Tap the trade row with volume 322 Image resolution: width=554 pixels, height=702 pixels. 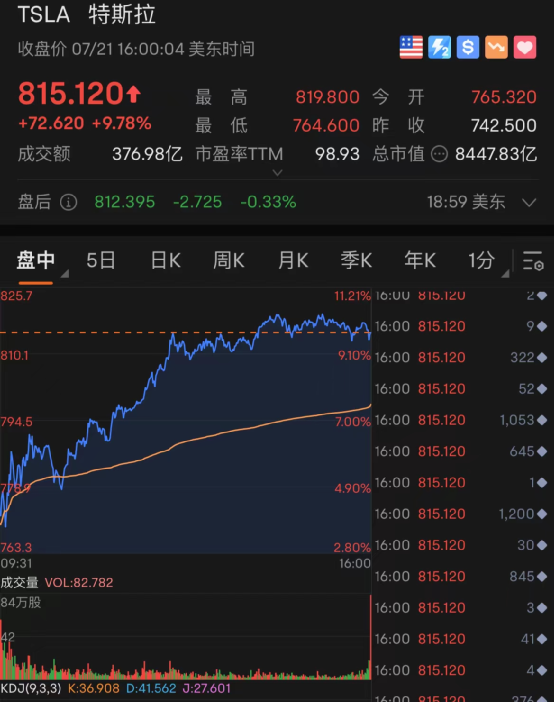[461, 358]
